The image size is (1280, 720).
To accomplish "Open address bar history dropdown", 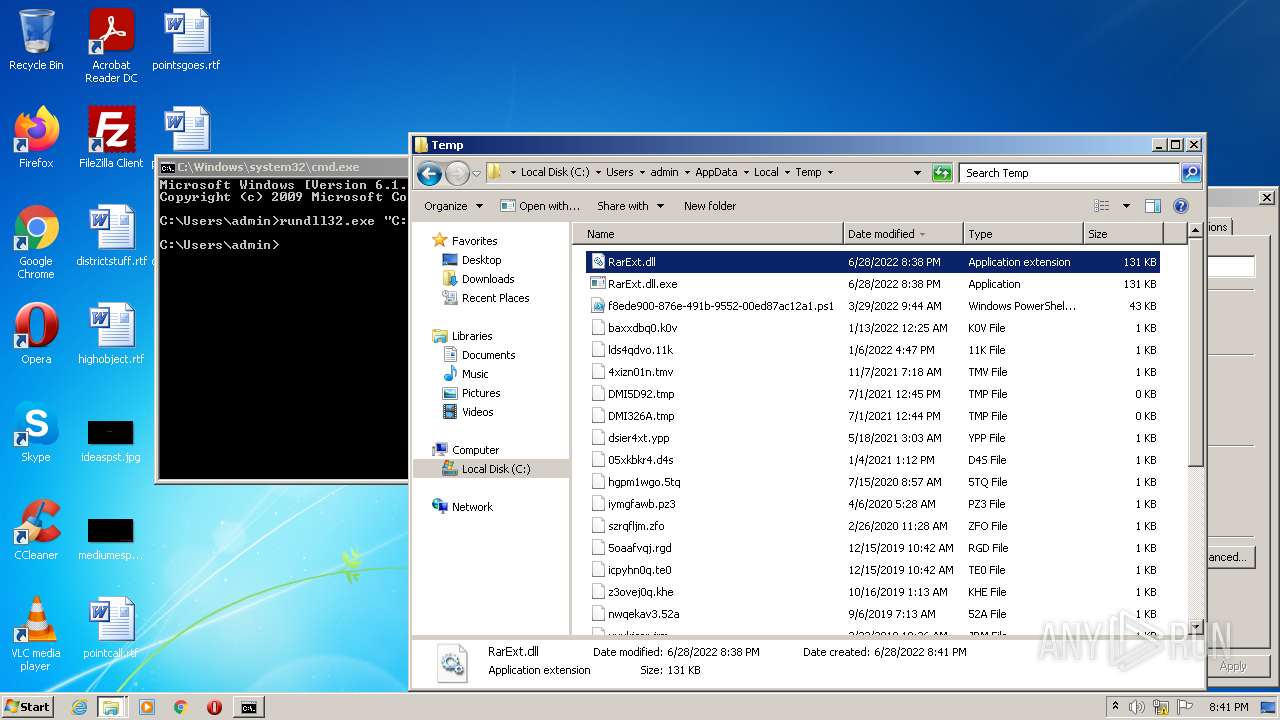I will 917,173.
